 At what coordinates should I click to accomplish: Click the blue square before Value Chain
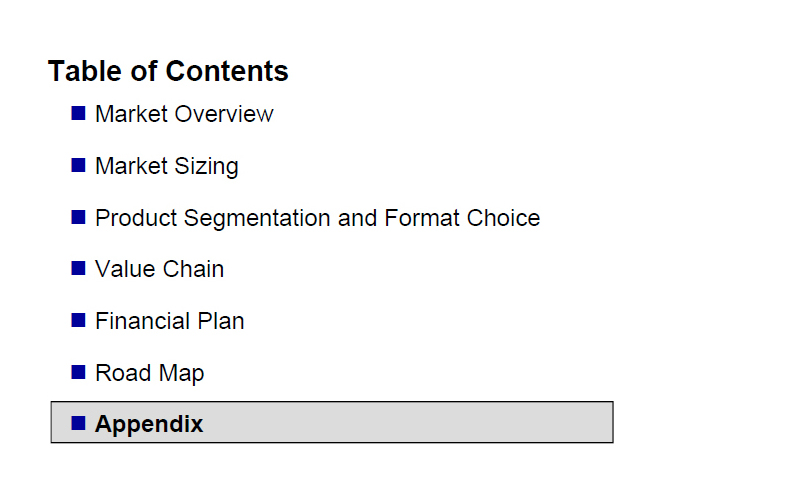[78, 268]
